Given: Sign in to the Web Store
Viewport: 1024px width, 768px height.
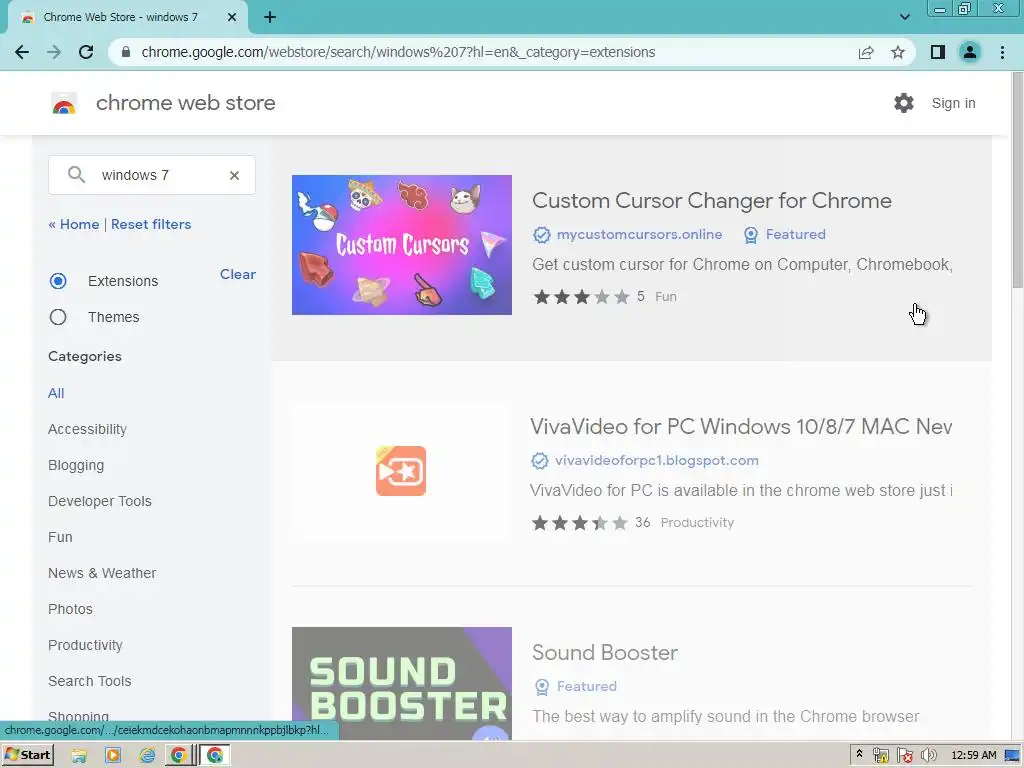Looking at the screenshot, I should 953,103.
